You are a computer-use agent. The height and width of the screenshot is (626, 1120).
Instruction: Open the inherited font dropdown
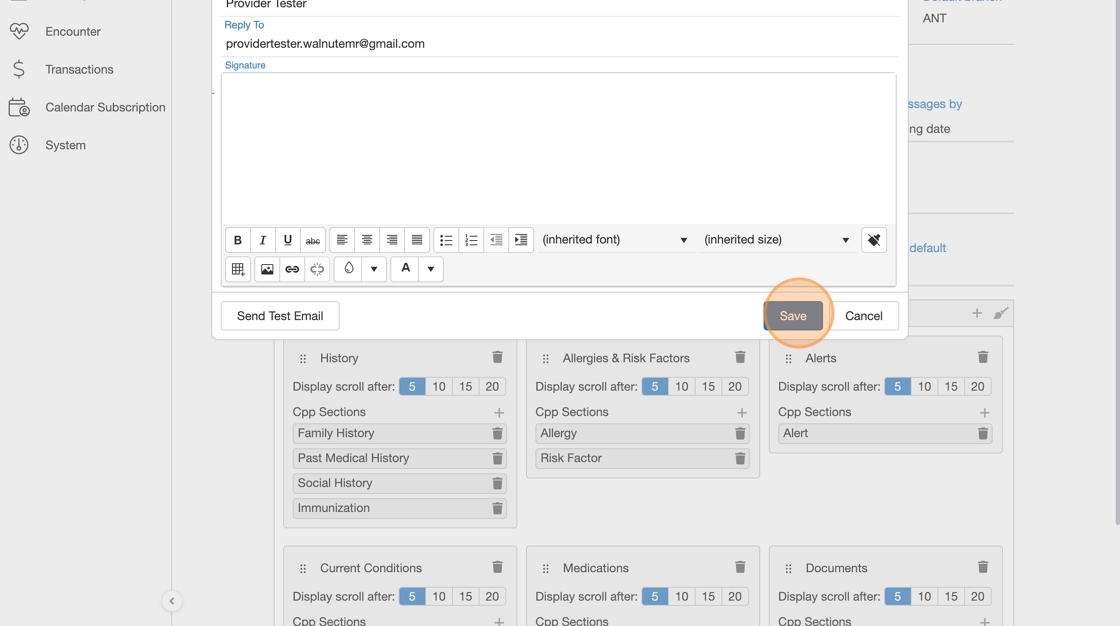click(614, 240)
